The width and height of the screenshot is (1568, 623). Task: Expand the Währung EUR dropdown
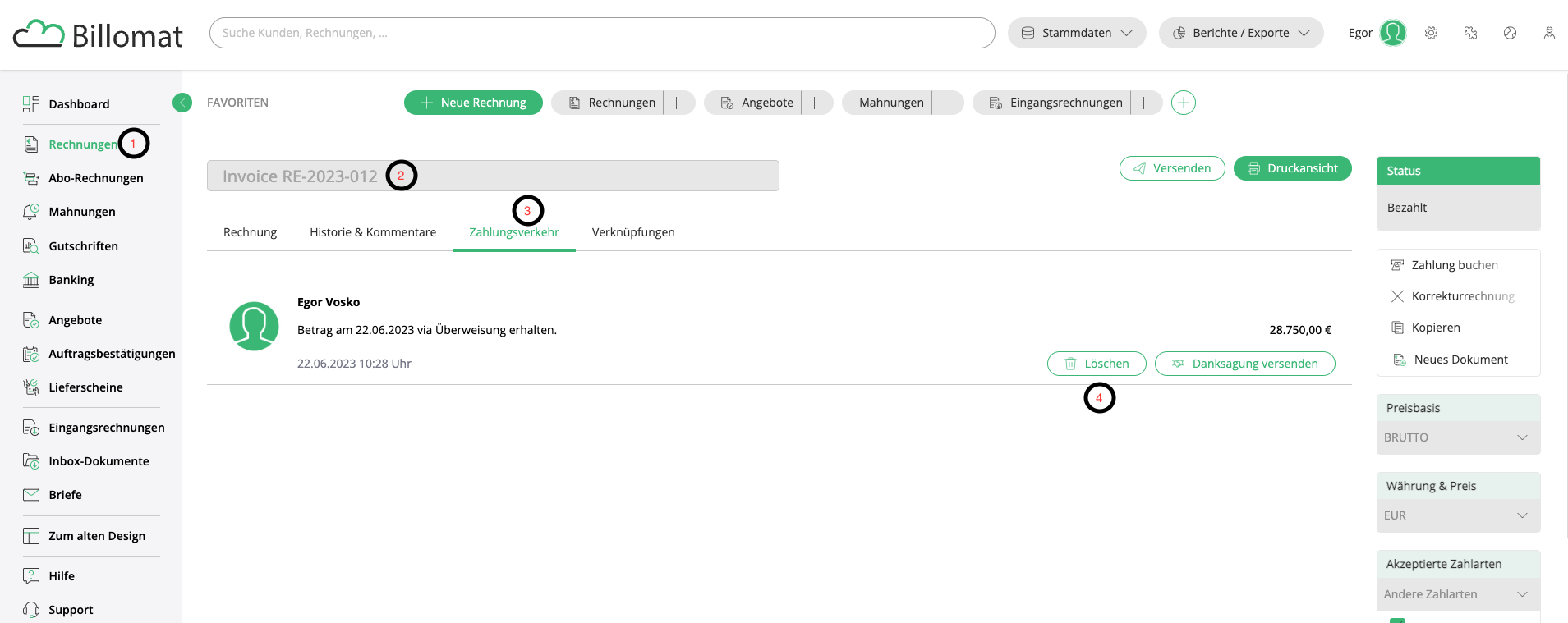[1458, 515]
